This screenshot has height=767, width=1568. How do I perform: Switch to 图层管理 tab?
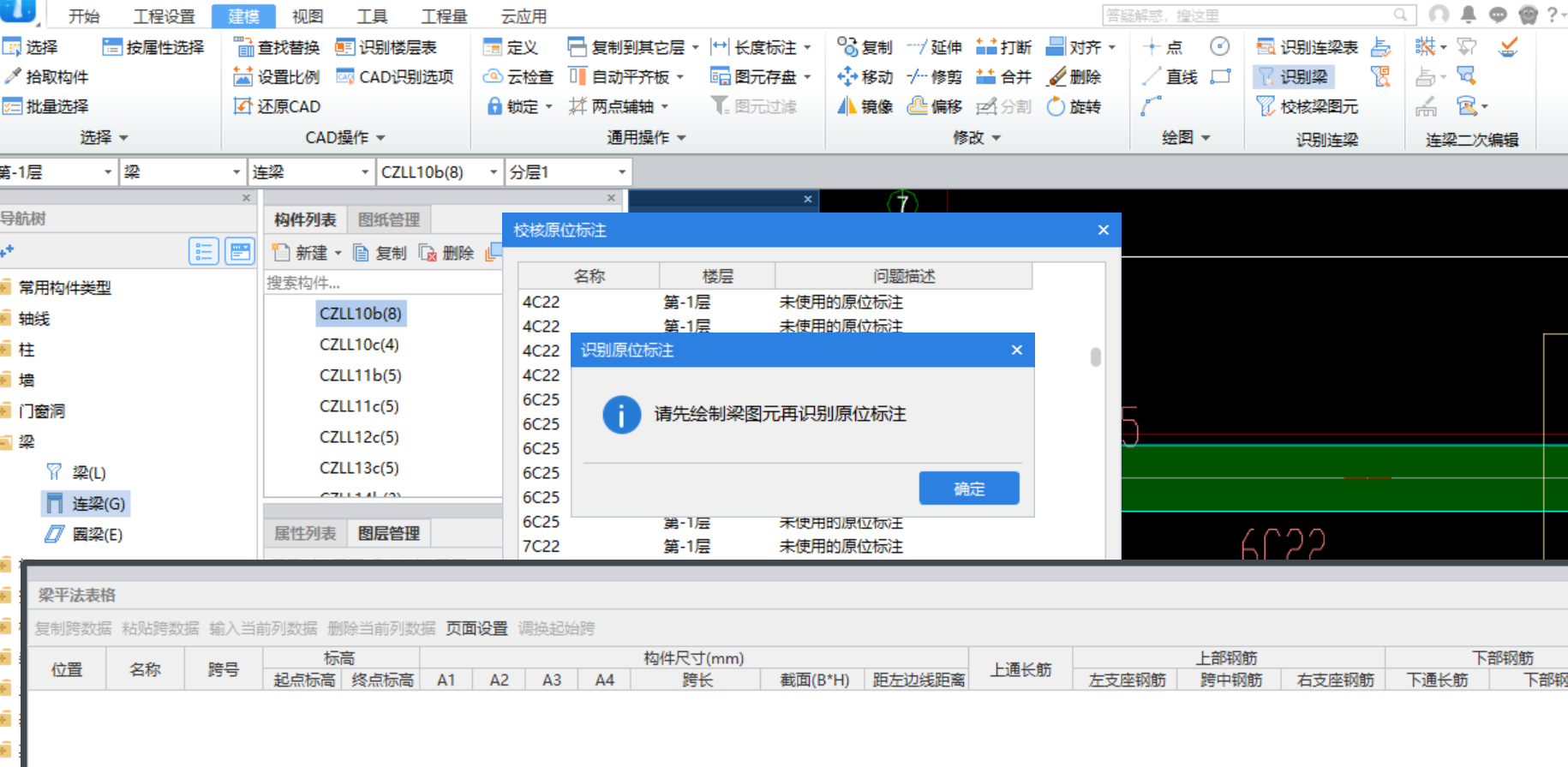[389, 533]
